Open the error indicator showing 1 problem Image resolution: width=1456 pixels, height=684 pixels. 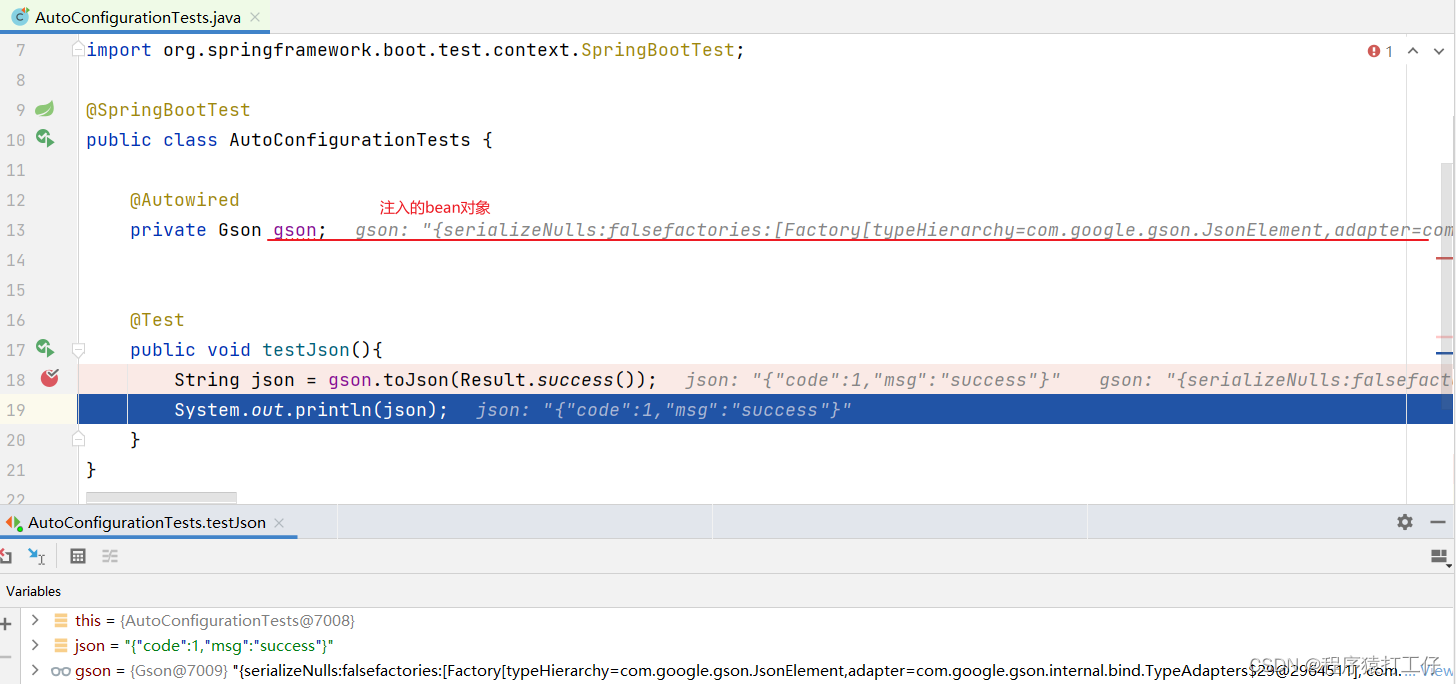1380,51
